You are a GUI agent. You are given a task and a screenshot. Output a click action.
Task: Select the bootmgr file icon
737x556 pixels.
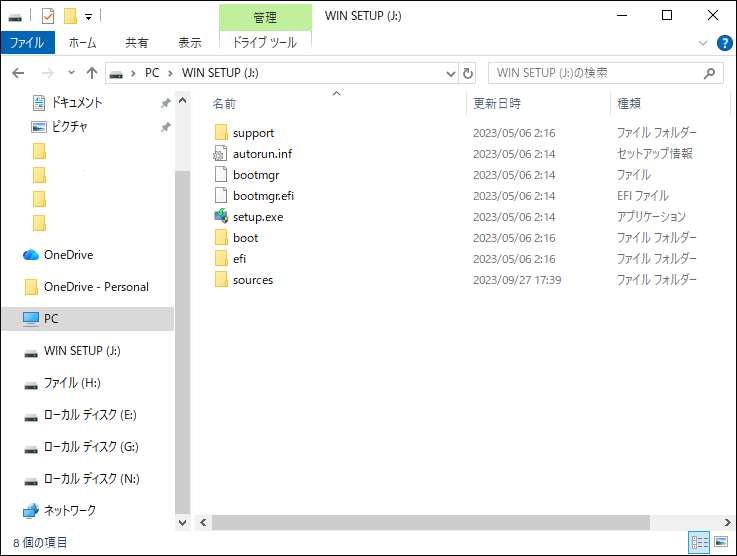pos(221,174)
